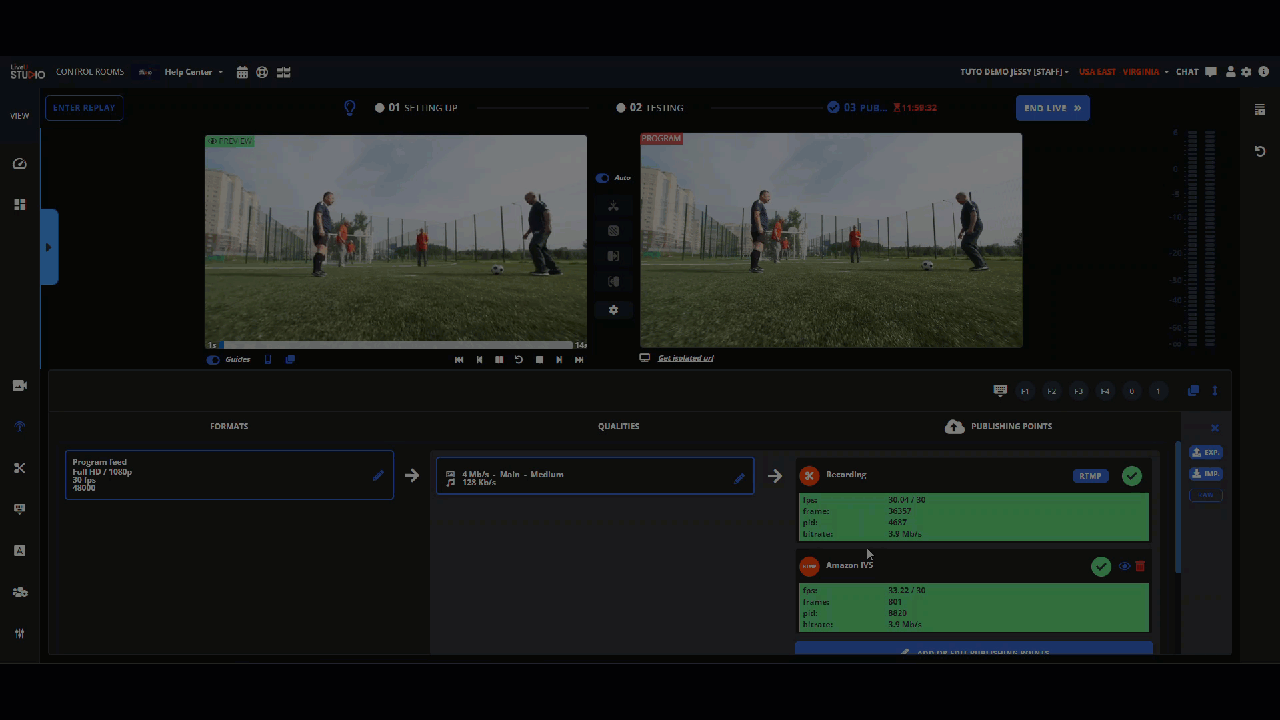Open the CHAT menu item
The height and width of the screenshot is (720, 1280).
click(x=1187, y=72)
